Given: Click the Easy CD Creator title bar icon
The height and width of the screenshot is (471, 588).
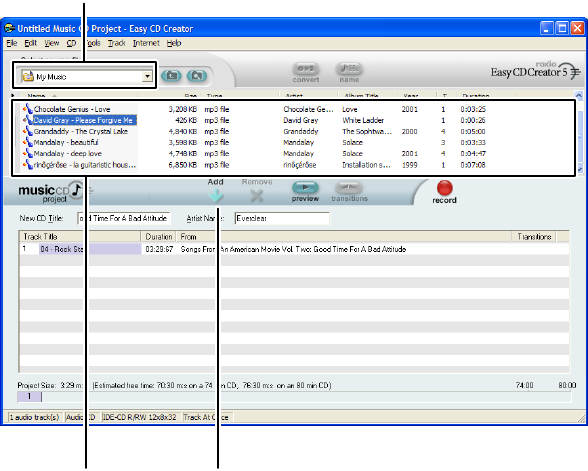Looking at the screenshot, I should 9,28.
